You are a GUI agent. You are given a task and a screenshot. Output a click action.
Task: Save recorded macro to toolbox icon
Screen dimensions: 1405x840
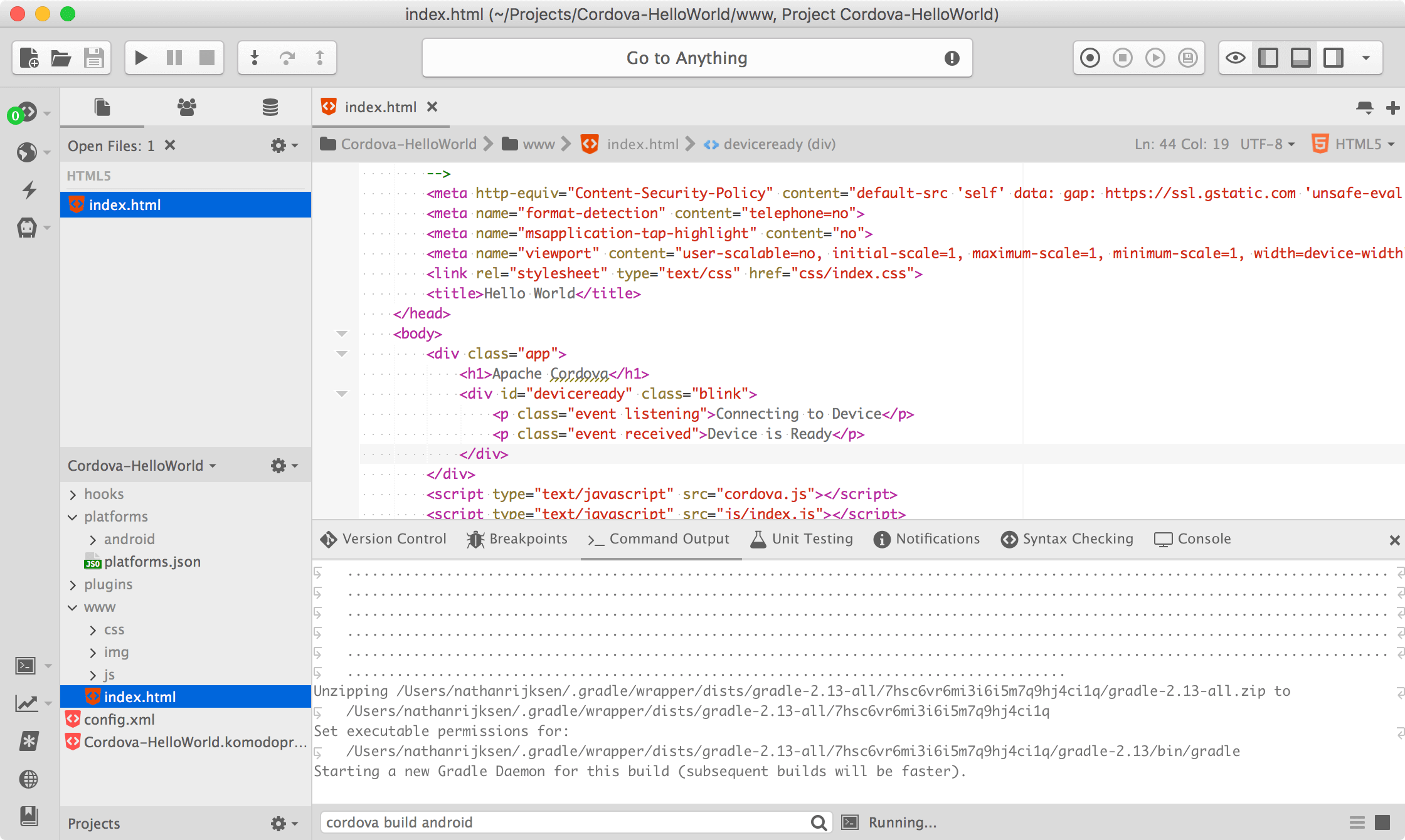1188,58
